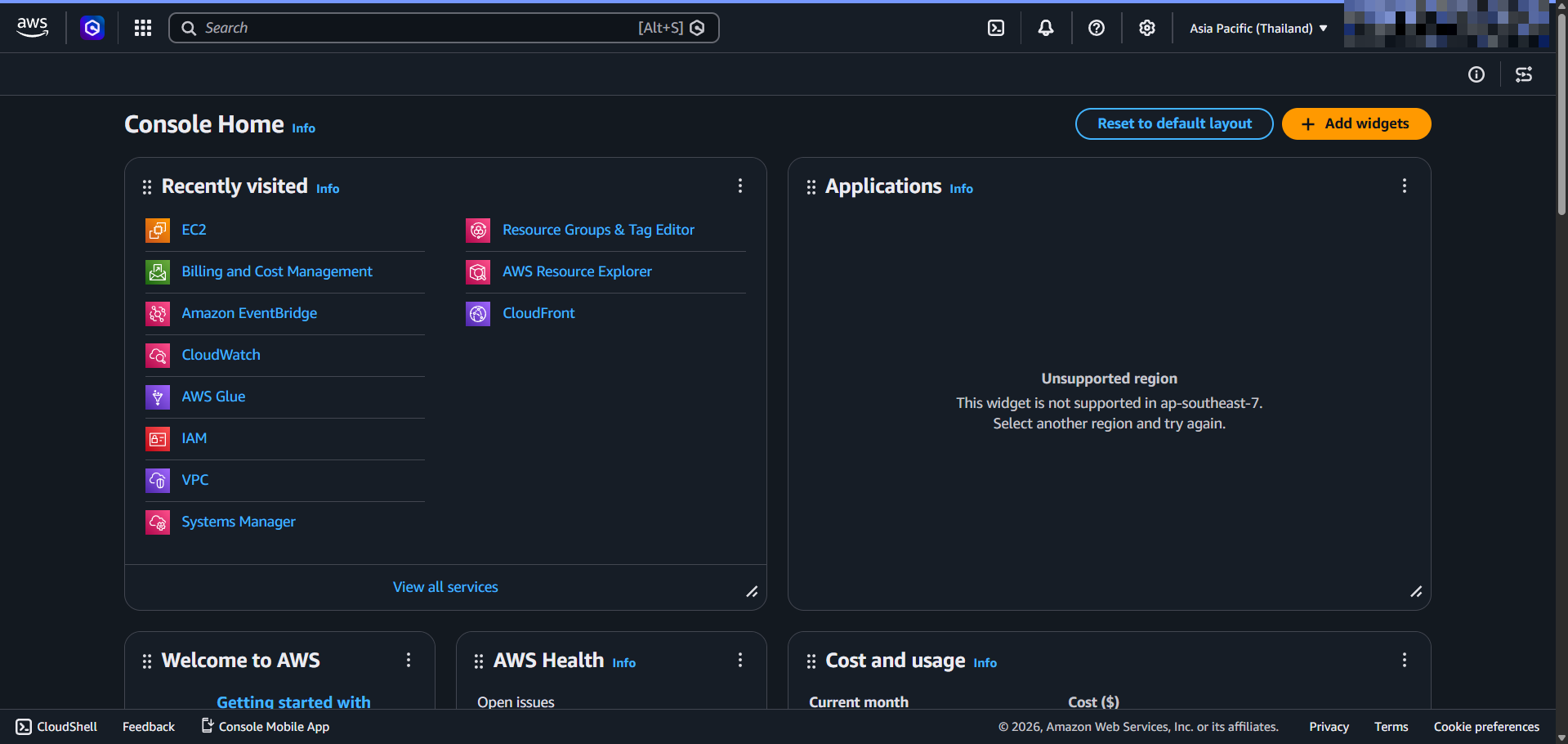Click the Resource Groups & Tag Editor icon

(x=478, y=231)
